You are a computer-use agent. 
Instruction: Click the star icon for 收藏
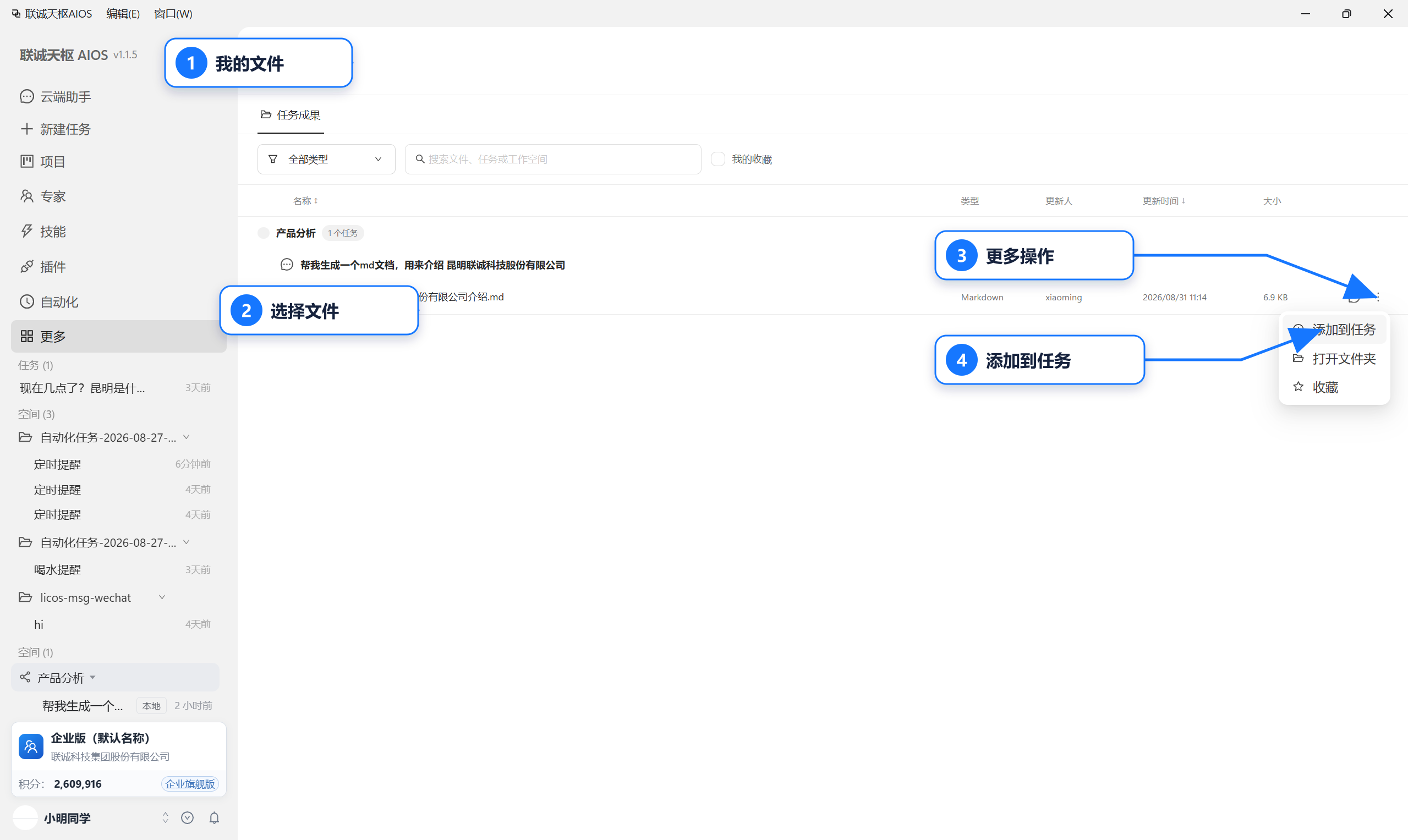click(1298, 387)
